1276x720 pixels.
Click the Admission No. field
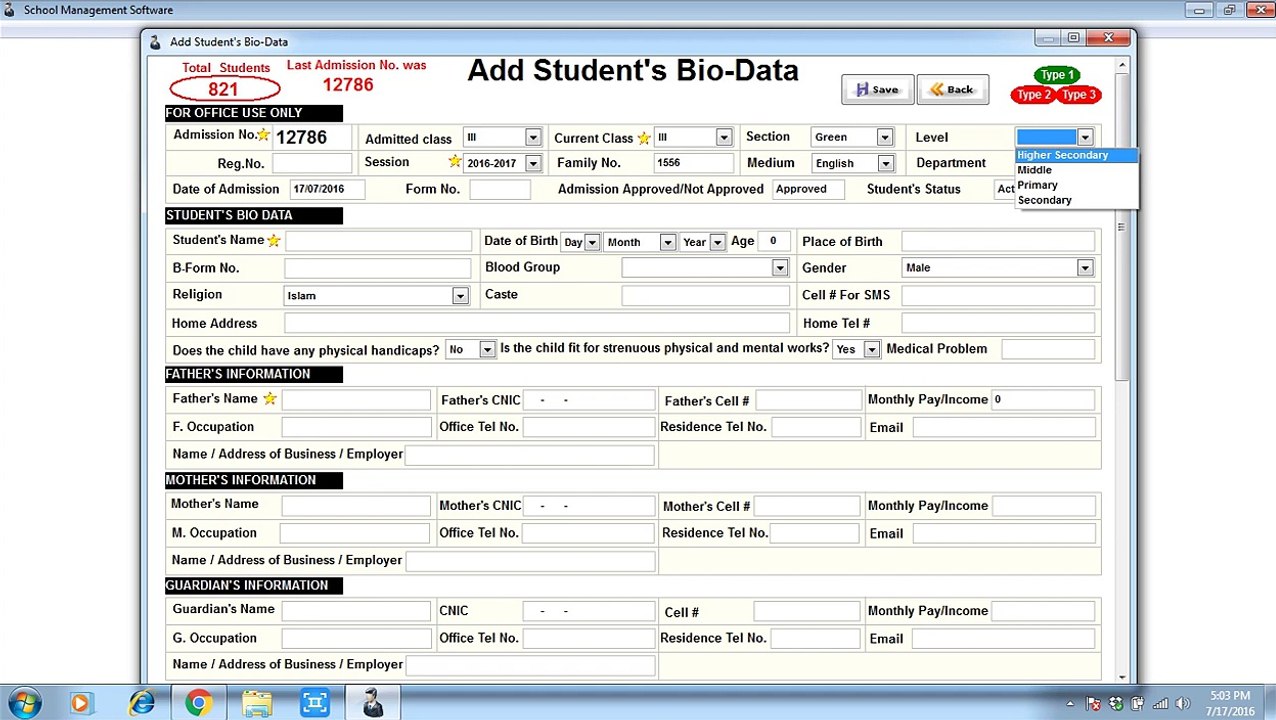[x=313, y=137]
